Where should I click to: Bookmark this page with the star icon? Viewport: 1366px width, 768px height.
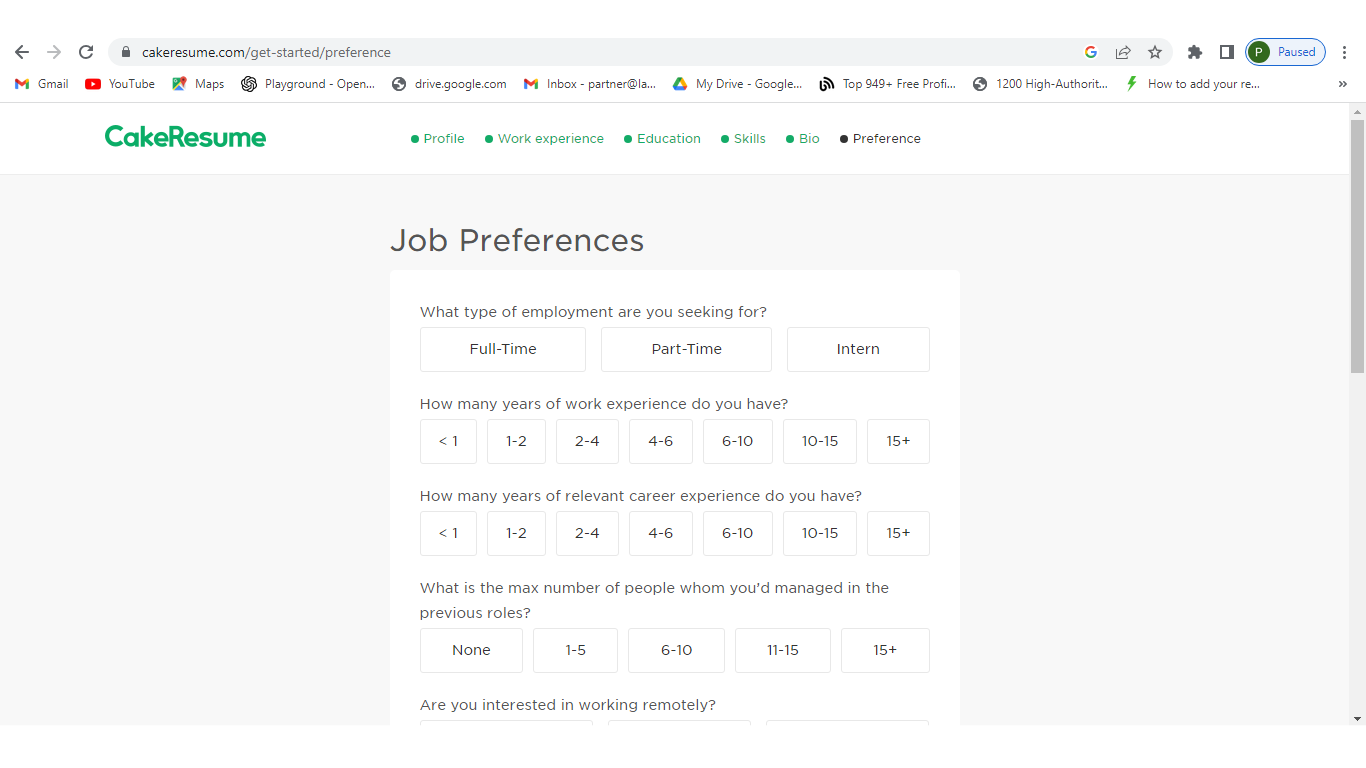pos(1155,52)
